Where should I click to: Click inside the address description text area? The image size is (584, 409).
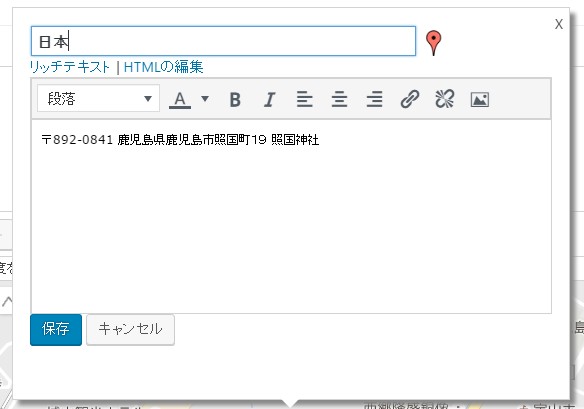291,223
